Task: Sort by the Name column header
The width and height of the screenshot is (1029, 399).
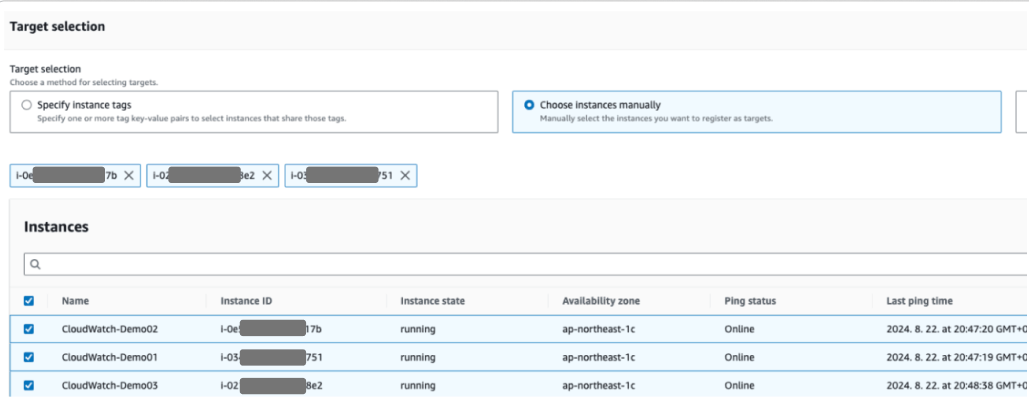Action: (x=75, y=301)
